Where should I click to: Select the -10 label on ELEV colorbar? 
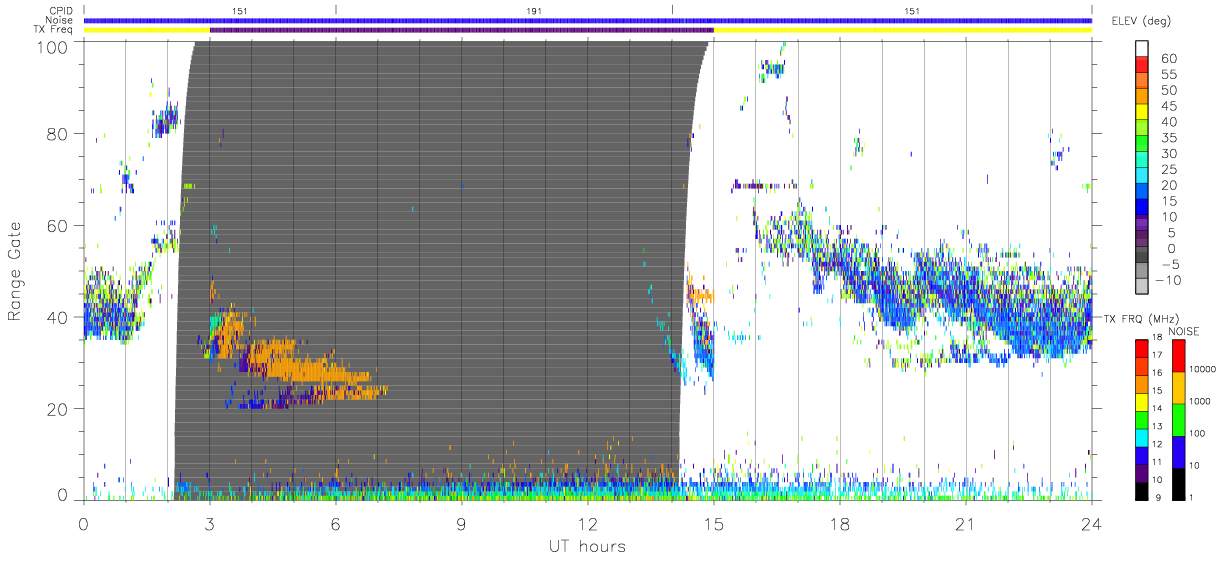1169,280
